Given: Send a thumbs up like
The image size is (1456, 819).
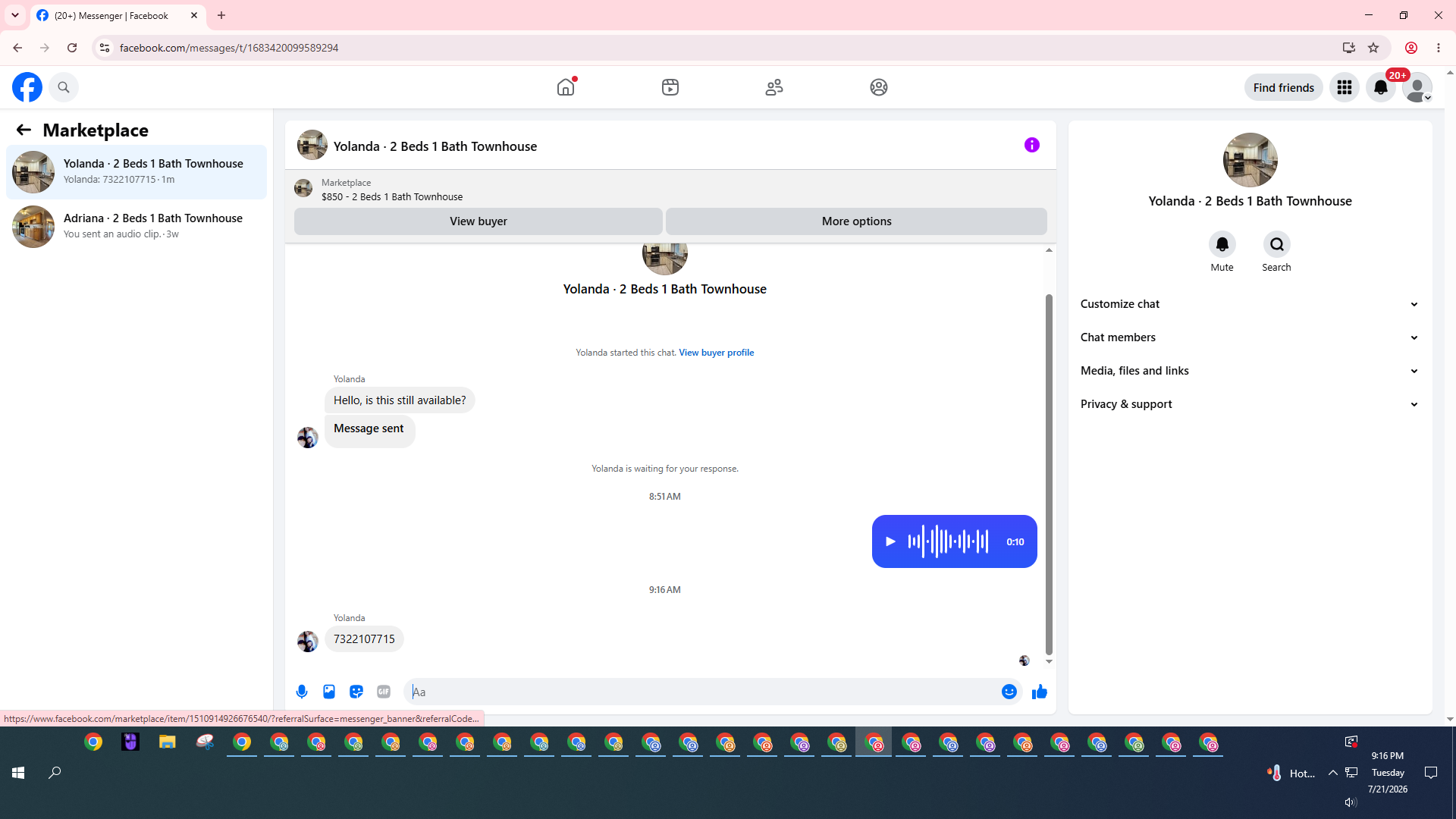Looking at the screenshot, I should pos(1040,692).
